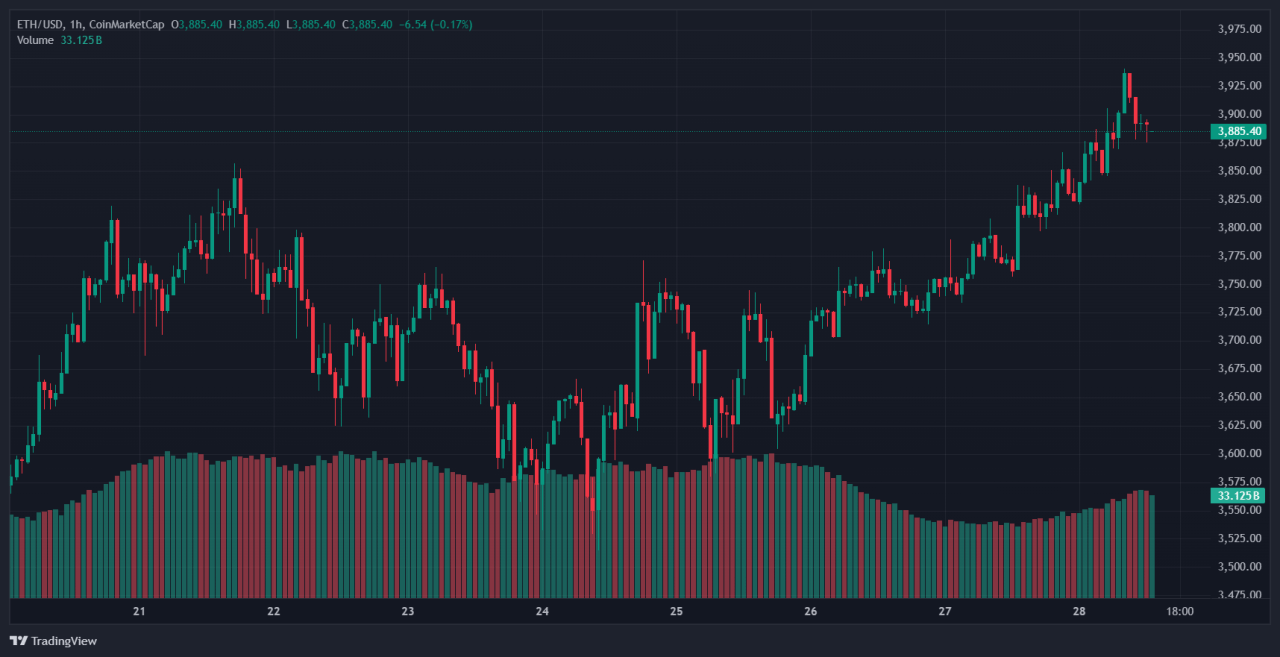
Task: Click date 26 on the time axis
Action: pos(810,611)
